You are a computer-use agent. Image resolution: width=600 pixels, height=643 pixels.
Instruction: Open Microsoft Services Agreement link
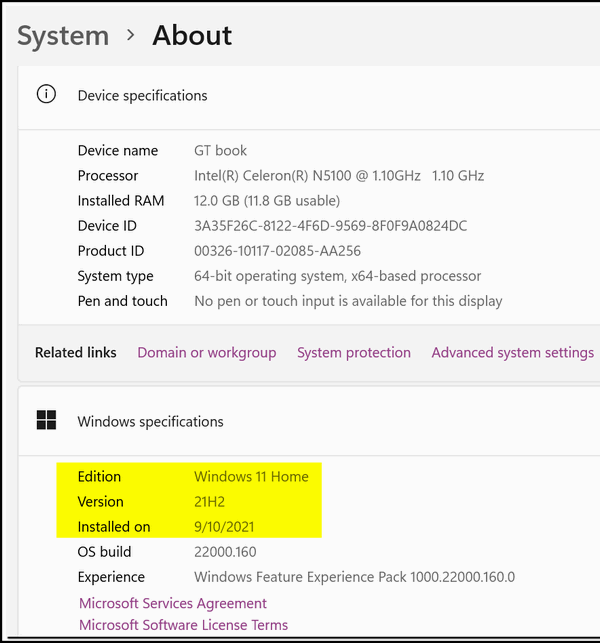pos(173,603)
